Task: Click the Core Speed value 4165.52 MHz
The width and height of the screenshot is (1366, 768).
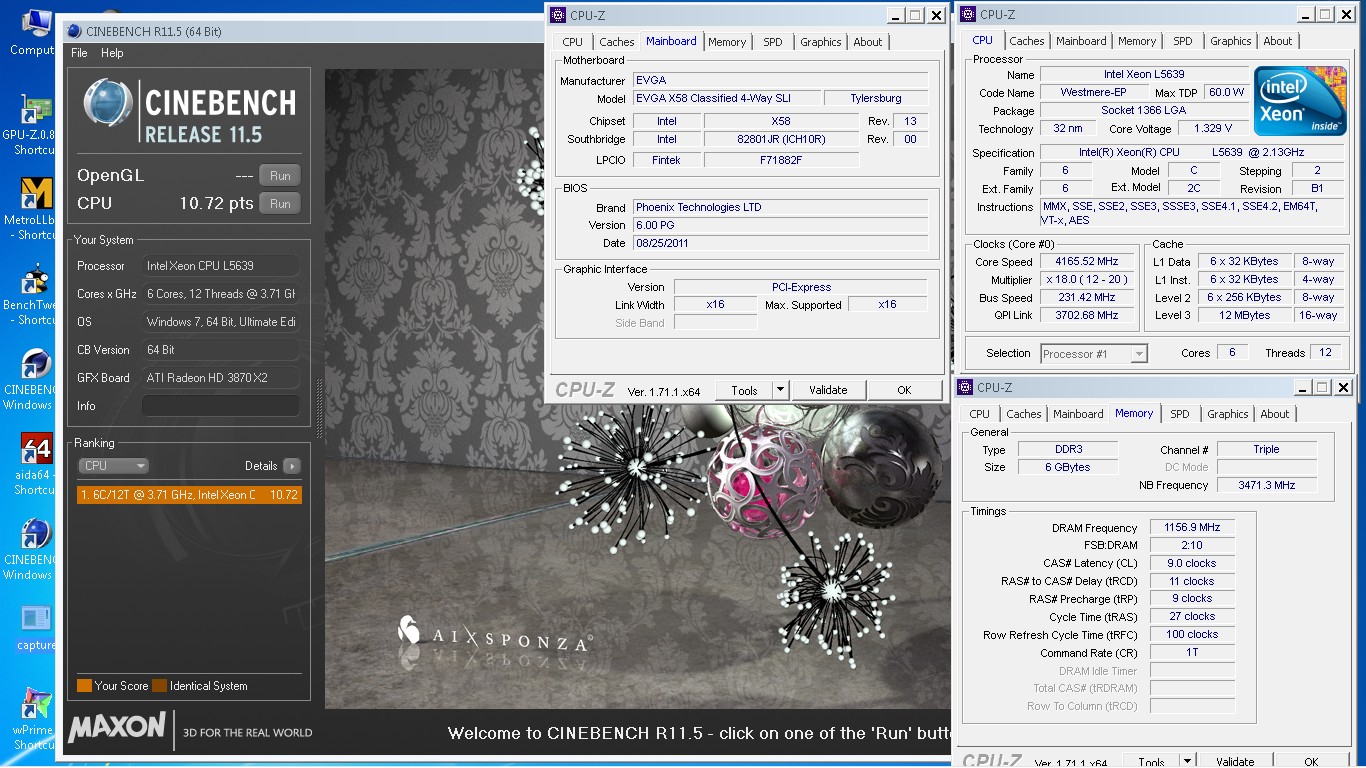Action: coord(1086,262)
